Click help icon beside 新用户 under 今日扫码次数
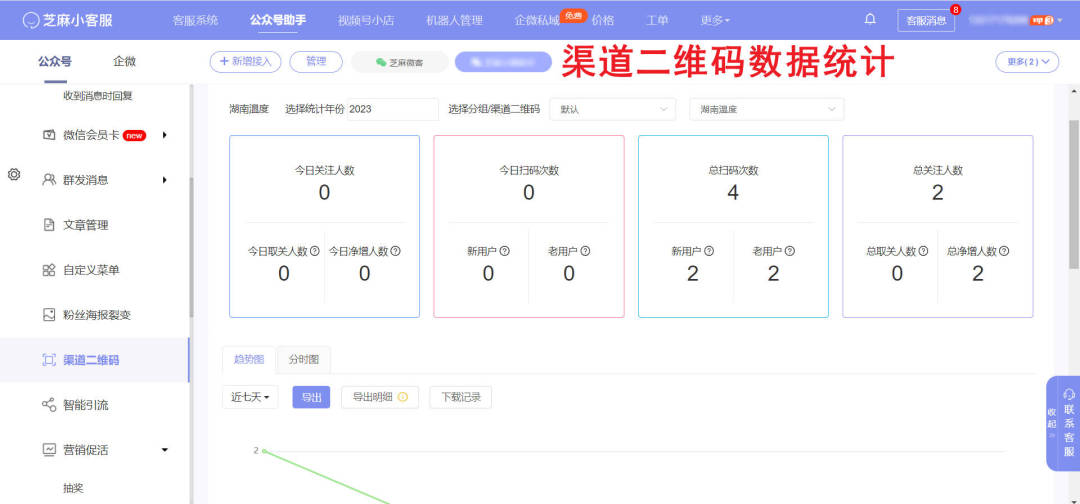This screenshot has width=1080, height=504. [504, 251]
